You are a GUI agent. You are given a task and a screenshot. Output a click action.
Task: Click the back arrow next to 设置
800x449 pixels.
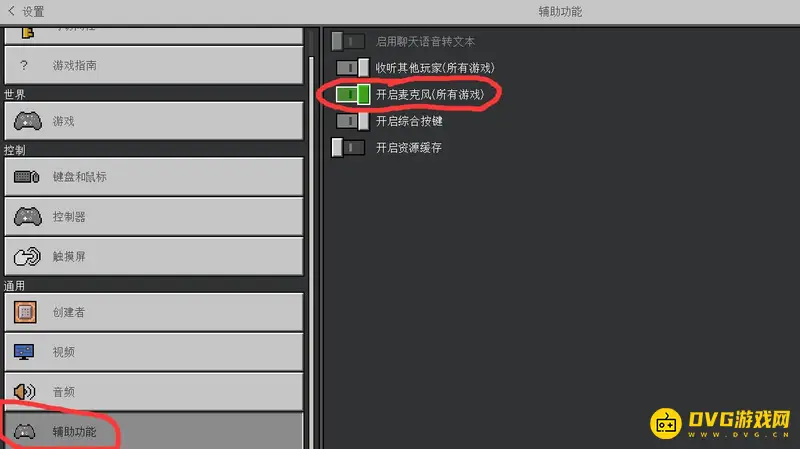pos(11,11)
